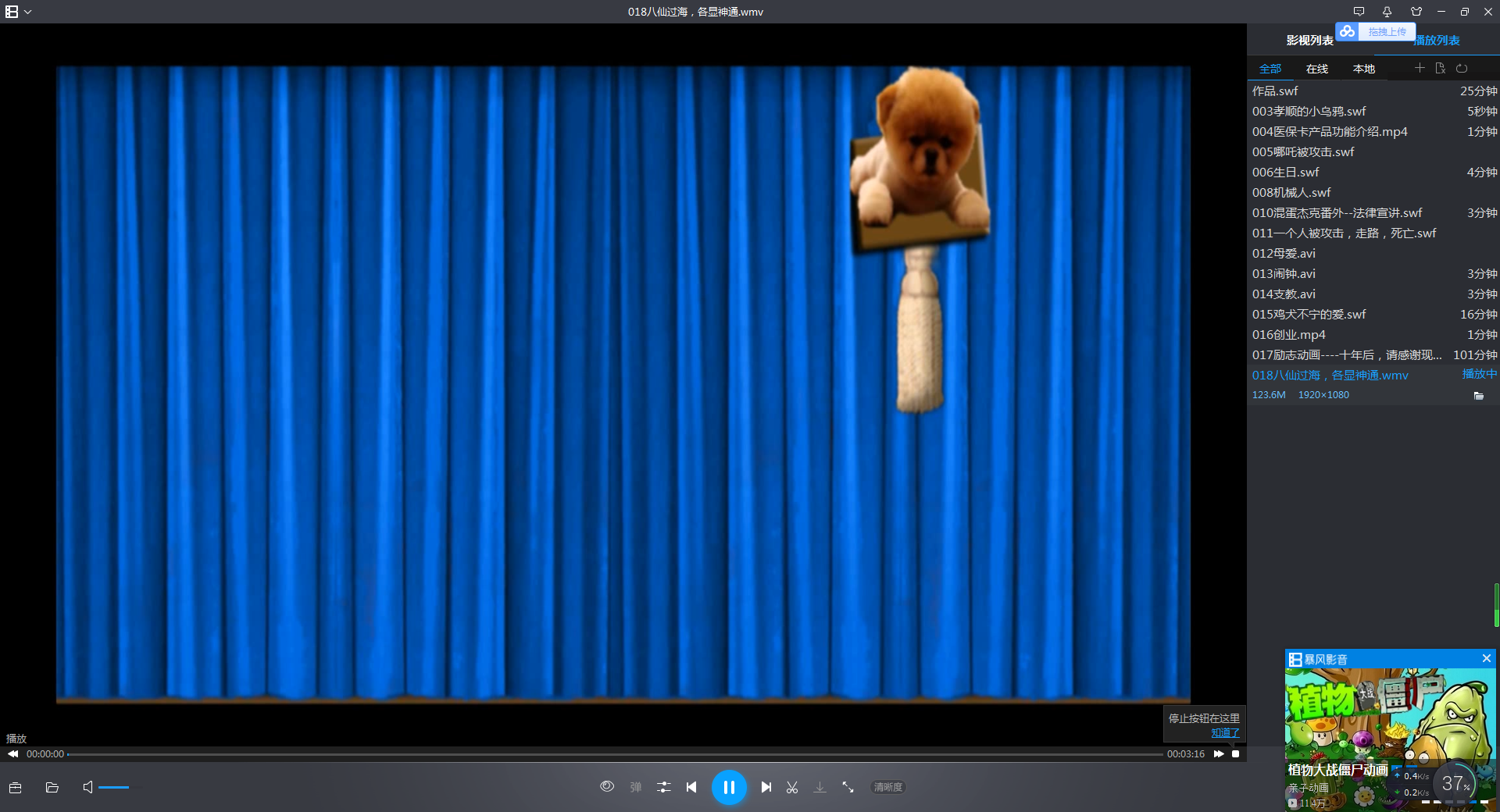This screenshot has width=1500, height=812.
Task: Expand main menu dropdown arrow
Action: (28, 12)
